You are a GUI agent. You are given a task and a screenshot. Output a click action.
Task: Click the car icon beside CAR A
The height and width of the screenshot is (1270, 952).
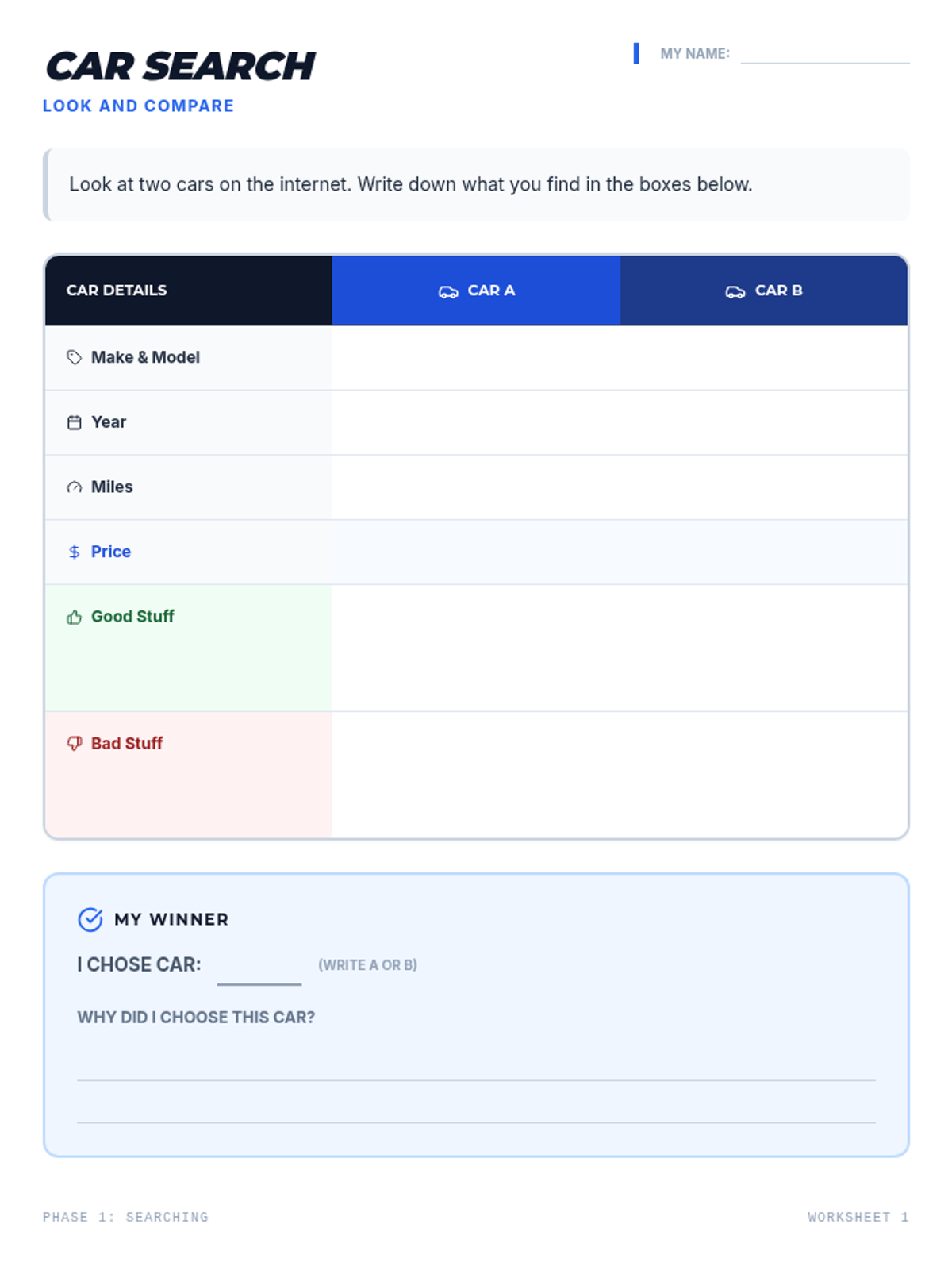tap(448, 291)
